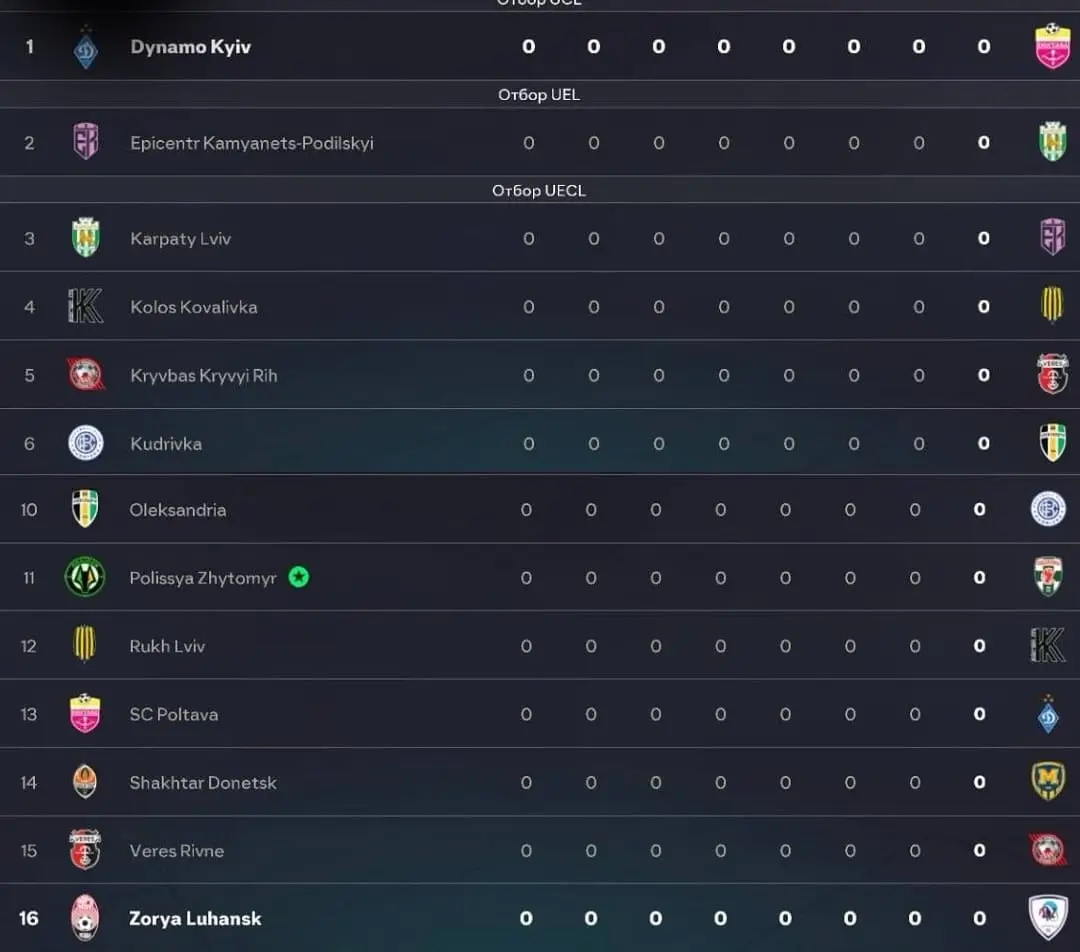Click Kudrivka crest beside its team name
The image size is (1080, 952).
coord(86,443)
